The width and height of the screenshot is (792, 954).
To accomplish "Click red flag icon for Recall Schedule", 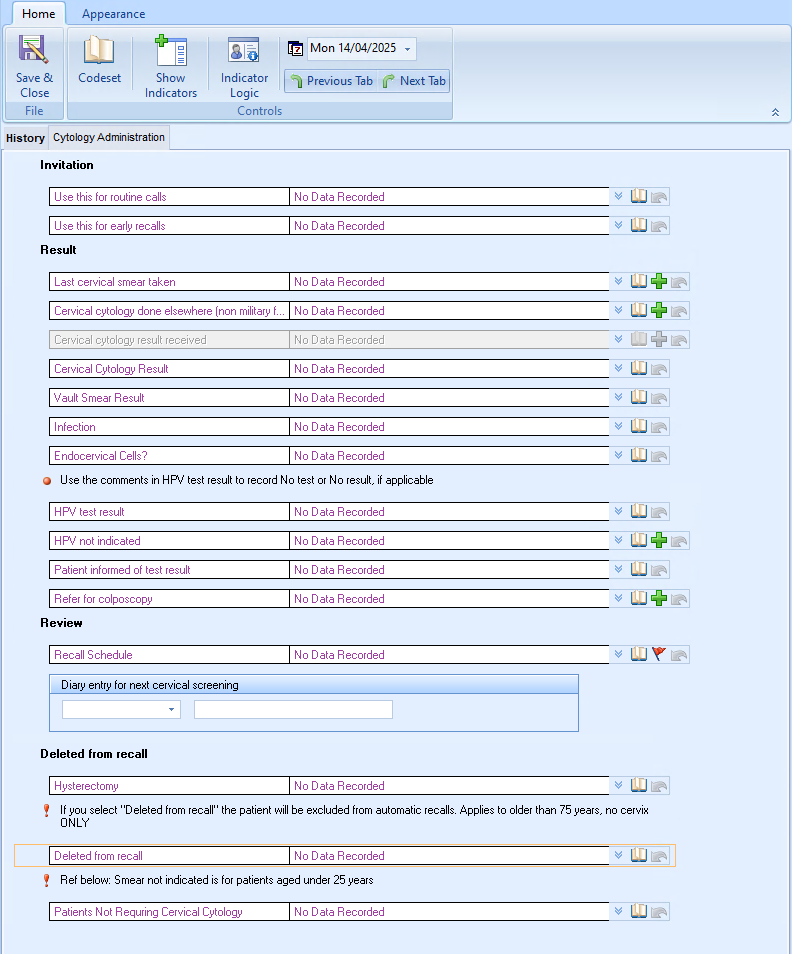I will 659,655.
